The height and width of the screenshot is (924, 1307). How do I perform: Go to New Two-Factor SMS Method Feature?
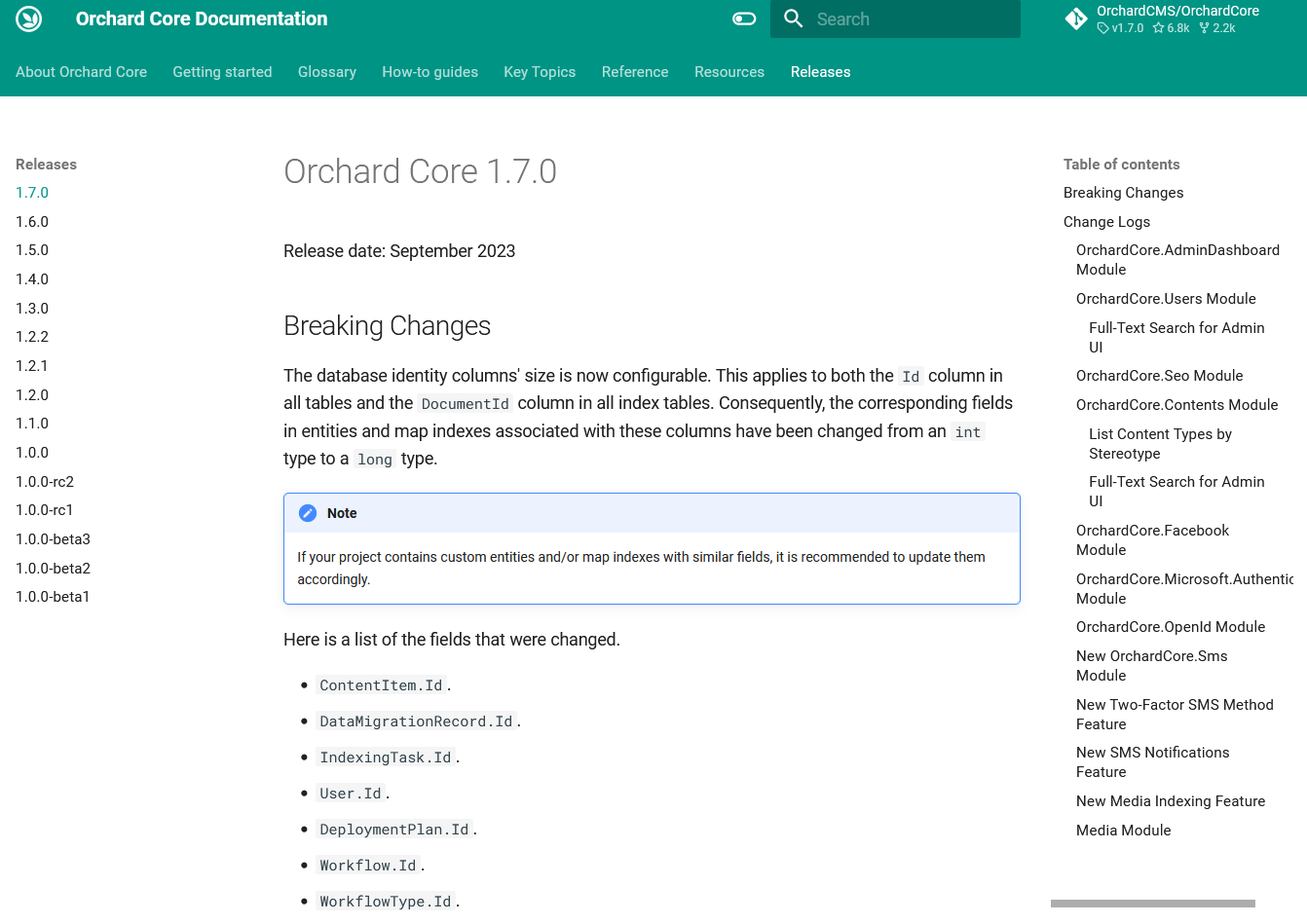coord(1175,715)
